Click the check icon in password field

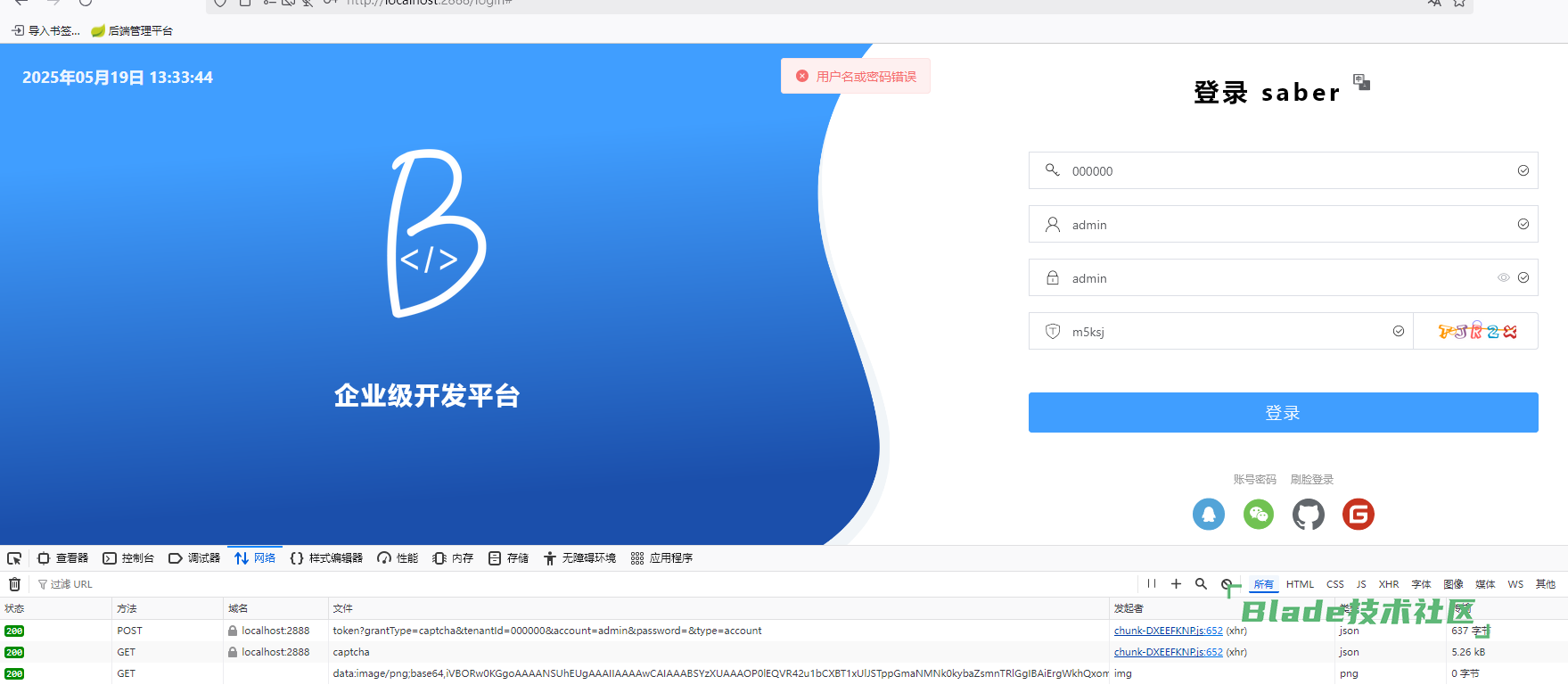(1523, 277)
